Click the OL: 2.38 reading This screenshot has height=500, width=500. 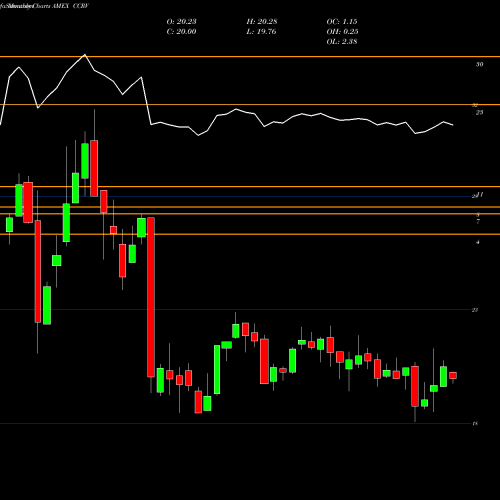click(x=342, y=41)
